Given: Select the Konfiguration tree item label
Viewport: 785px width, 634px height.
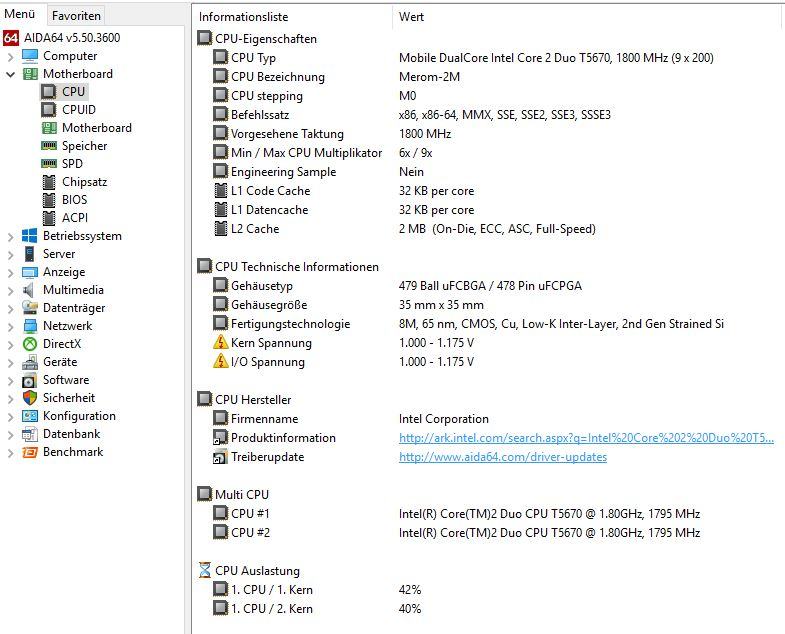Looking at the screenshot, I should (x=79, y=416).
